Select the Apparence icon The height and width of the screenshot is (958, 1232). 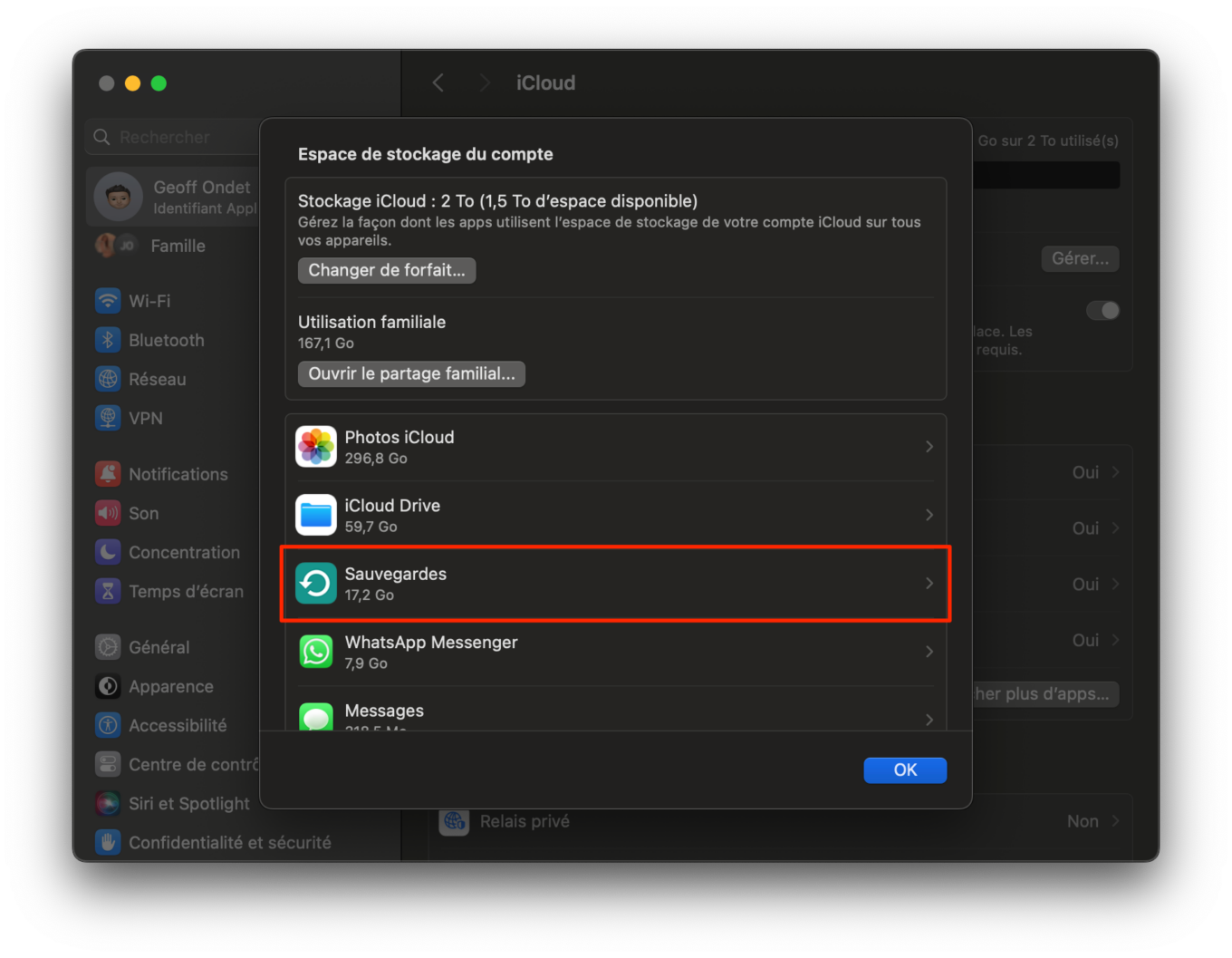[108, 686]
